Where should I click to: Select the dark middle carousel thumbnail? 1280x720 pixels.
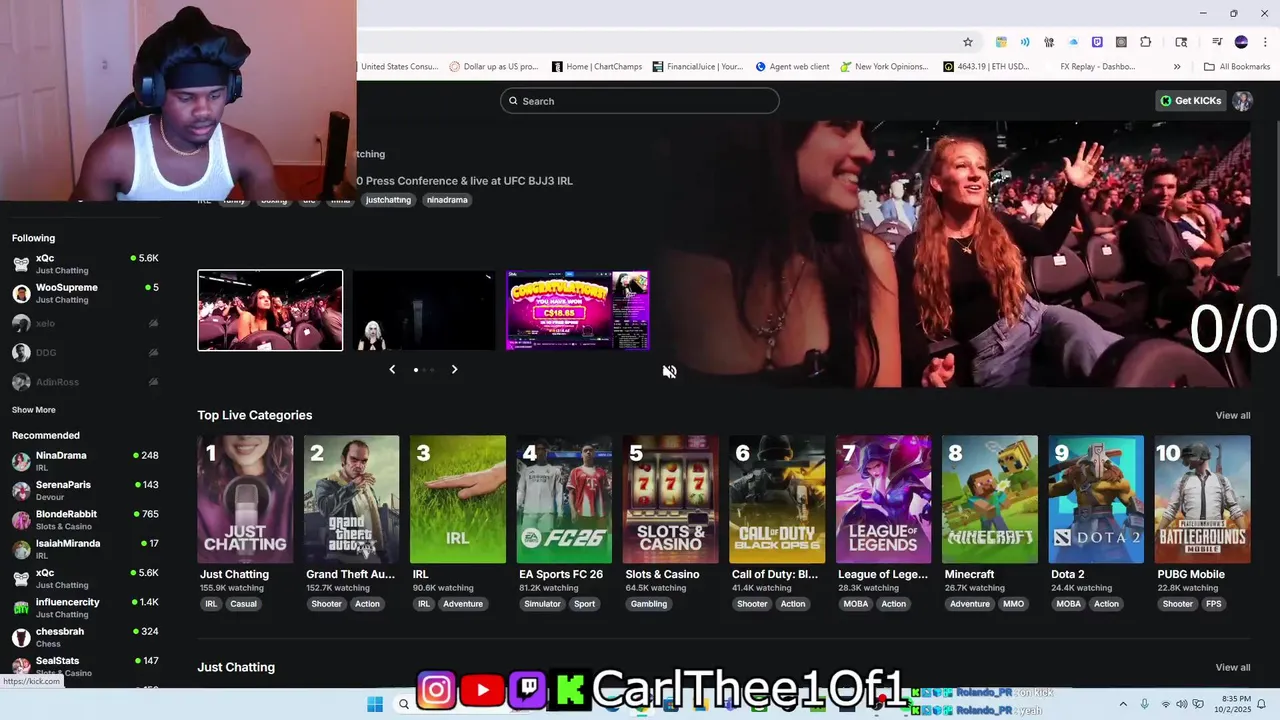point(424,310)
